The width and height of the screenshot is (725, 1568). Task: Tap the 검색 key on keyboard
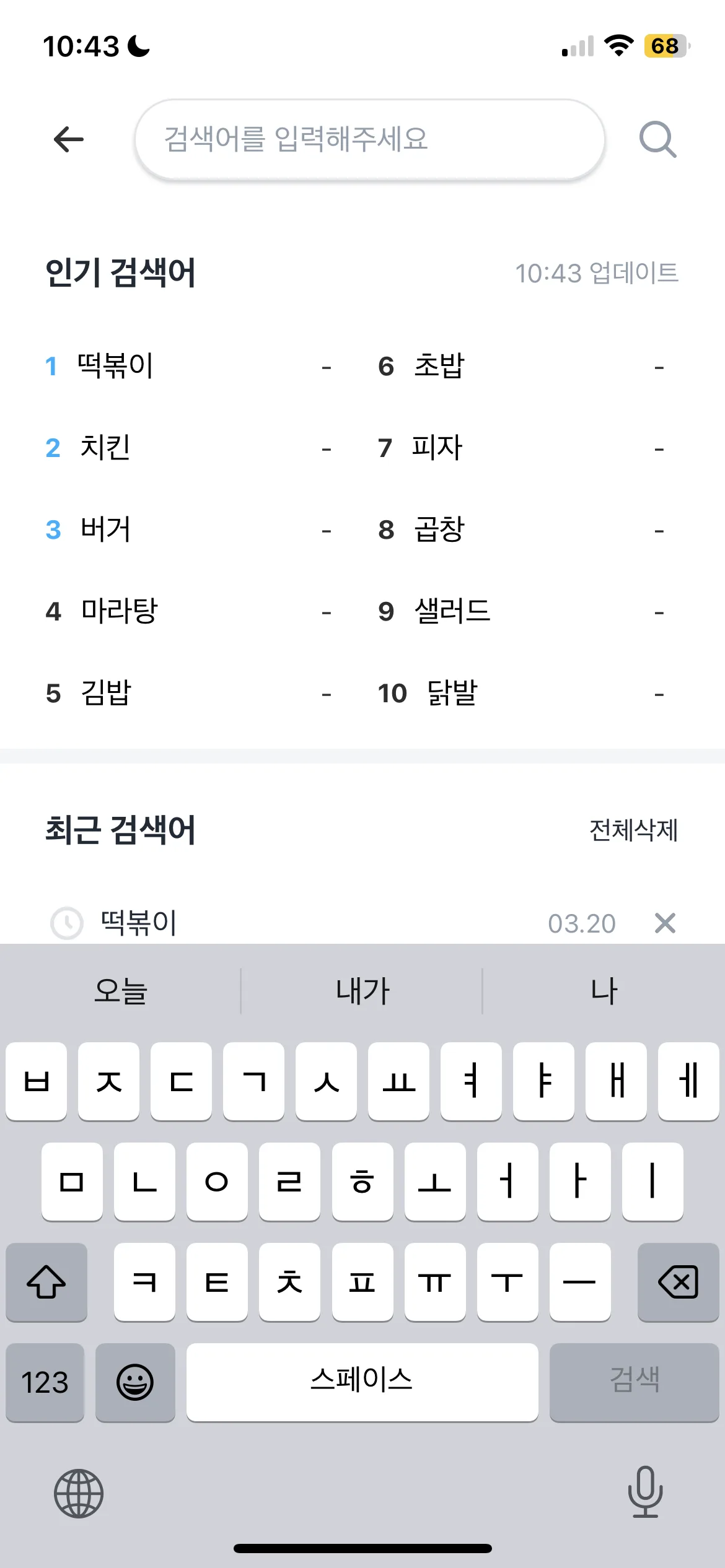pos(635,1382)
